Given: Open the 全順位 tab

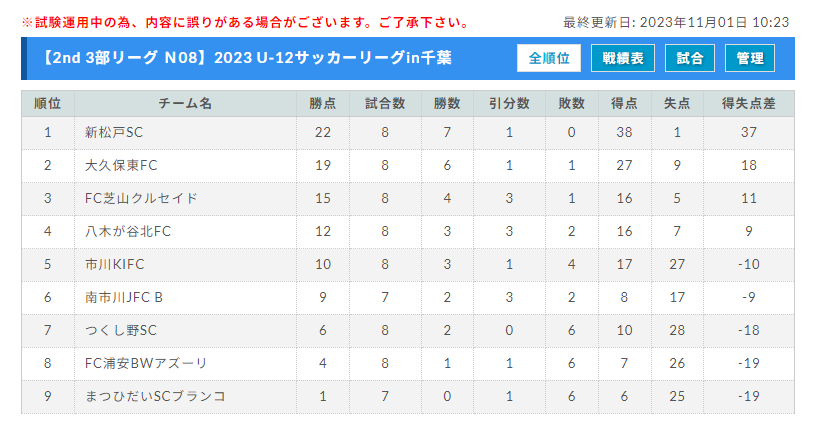Looking at the screenshot, I should tap(549, 58).
